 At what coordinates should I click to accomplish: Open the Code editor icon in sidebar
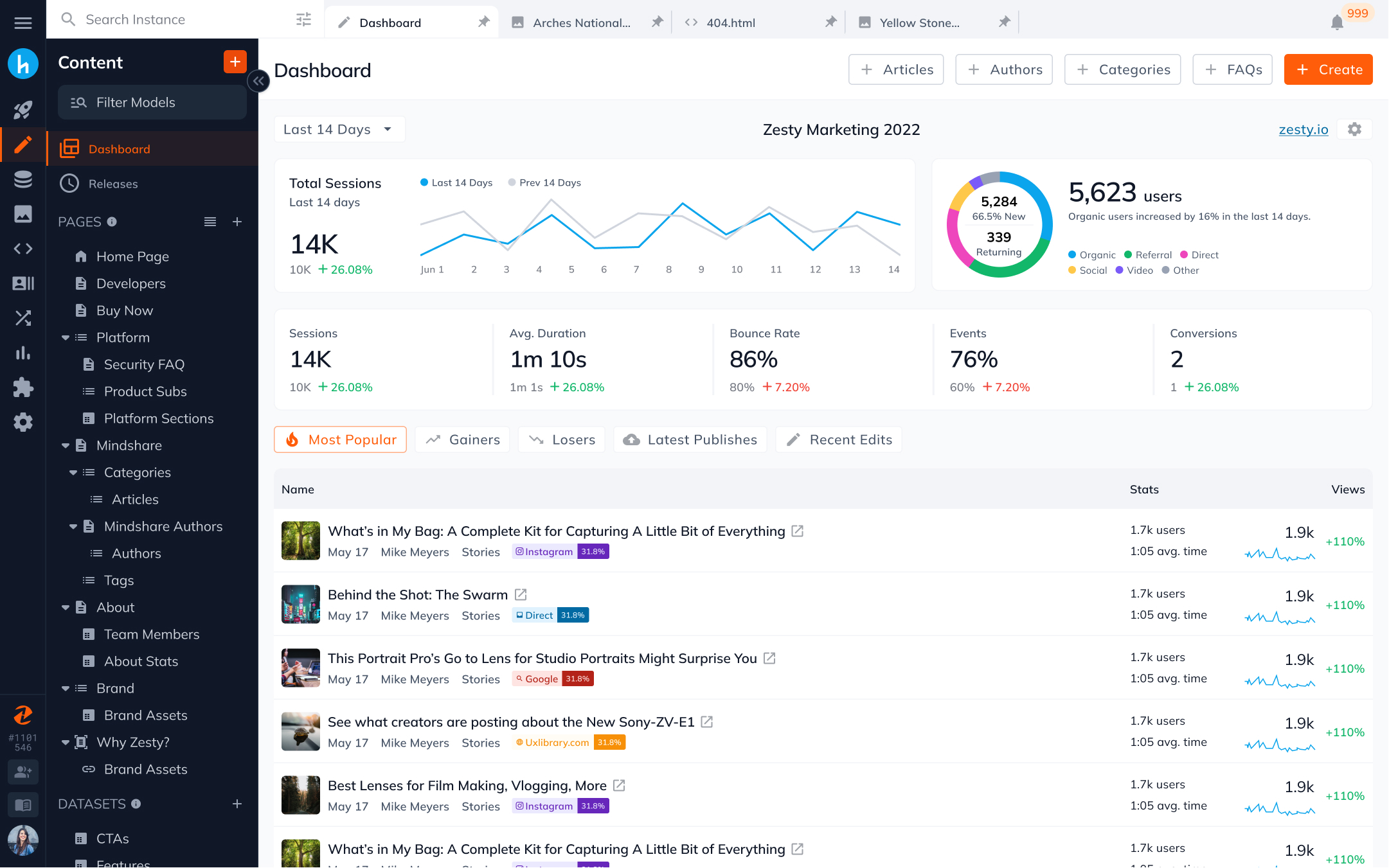(x=22, y=249)
